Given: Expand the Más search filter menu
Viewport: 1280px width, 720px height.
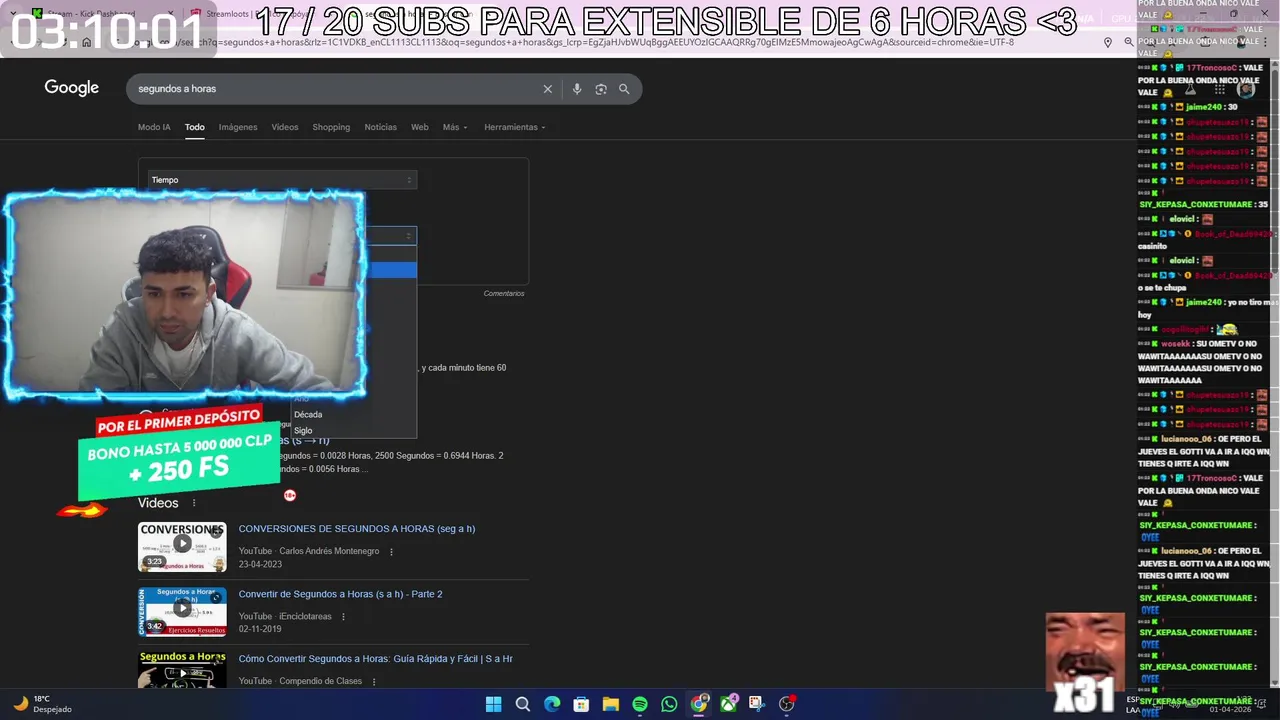Looking at the screenshot, I should coord(455,127).
